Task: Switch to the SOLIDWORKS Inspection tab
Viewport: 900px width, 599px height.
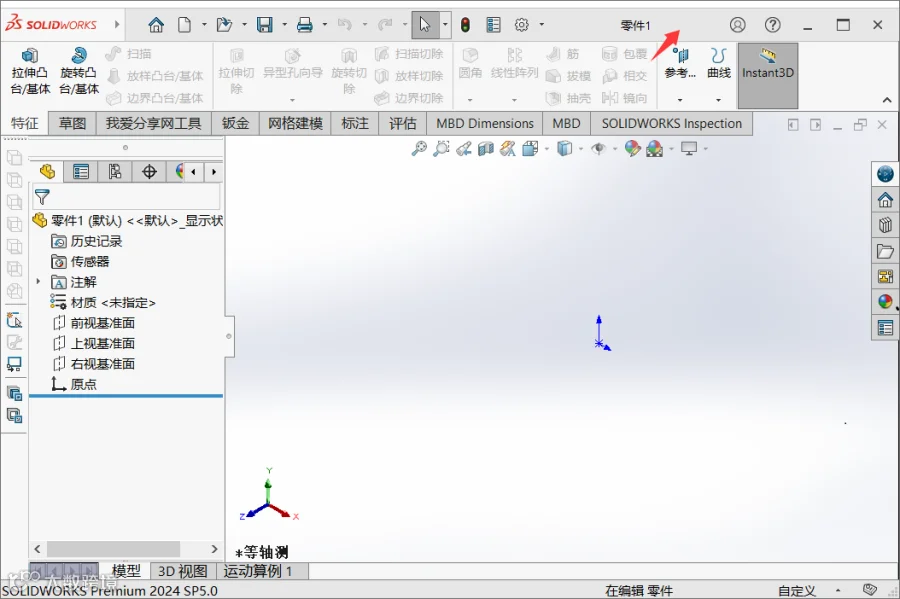Action: coord(672,123)
